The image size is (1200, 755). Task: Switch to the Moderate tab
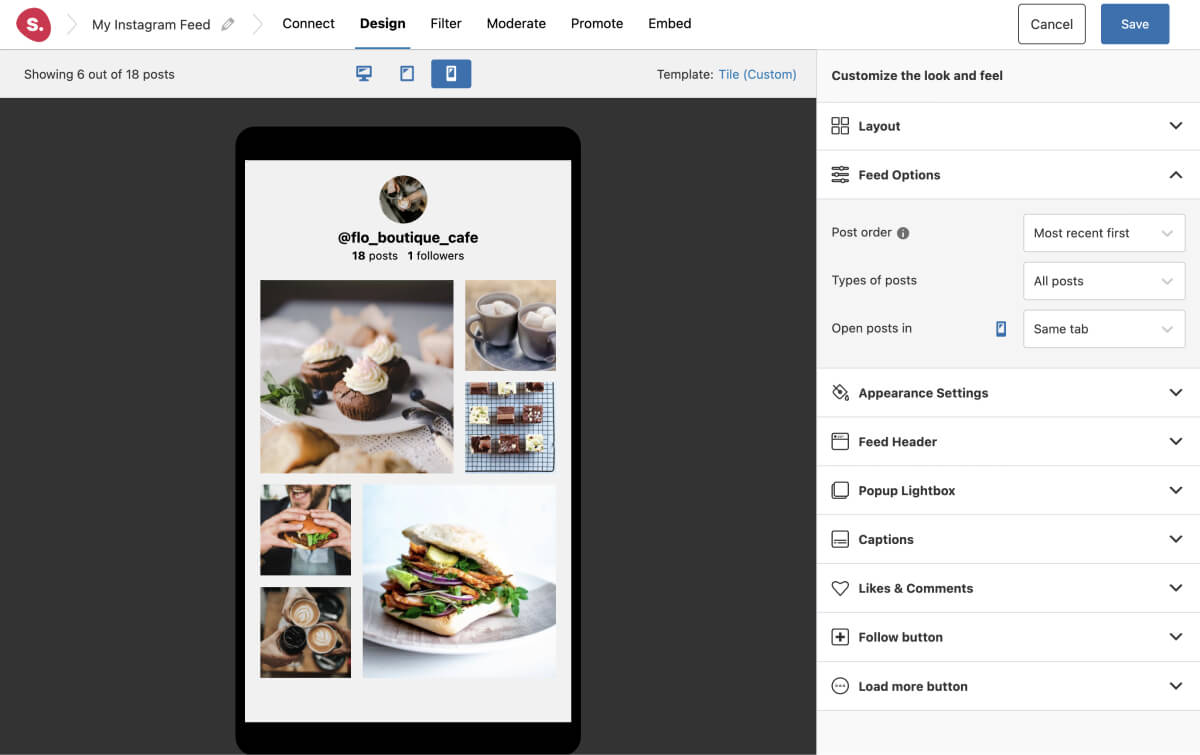tap(516, 24)
